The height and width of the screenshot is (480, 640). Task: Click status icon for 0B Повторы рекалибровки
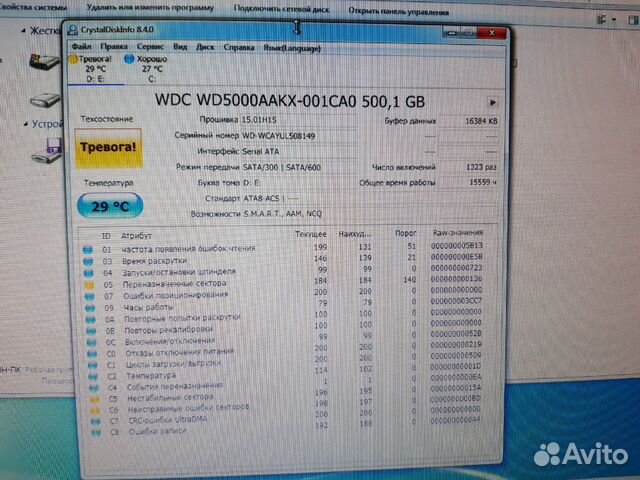(91, 331)
